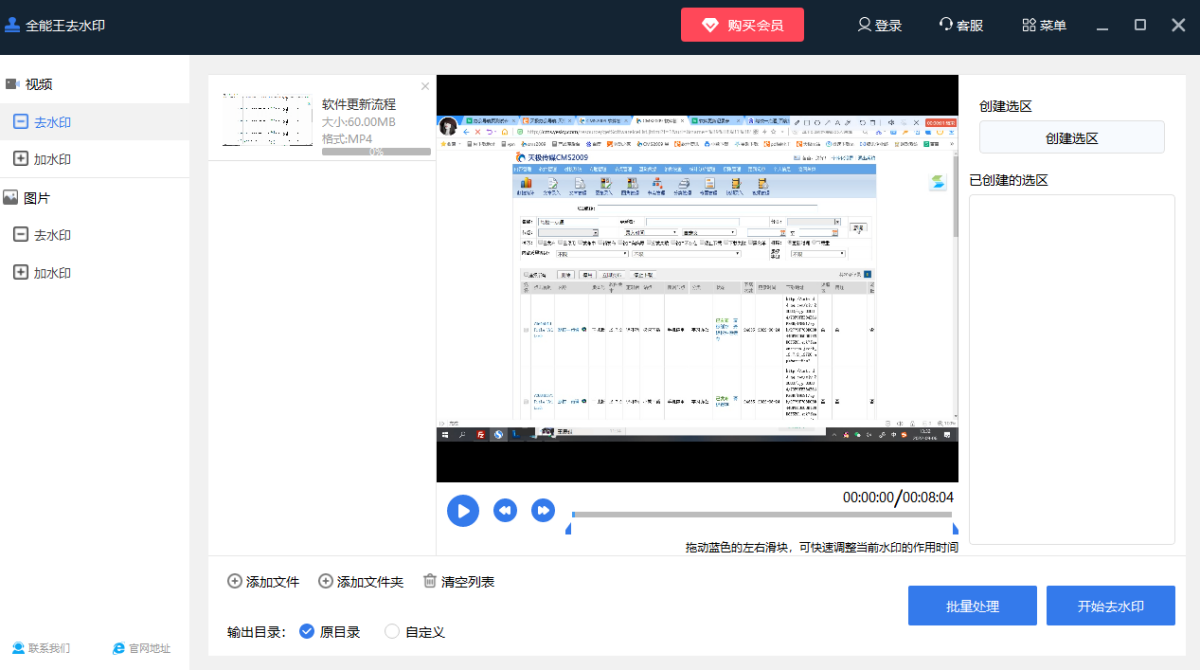Select the 自定义 output directory option
Screen dimensions: 1200x670
pos(392,631)
